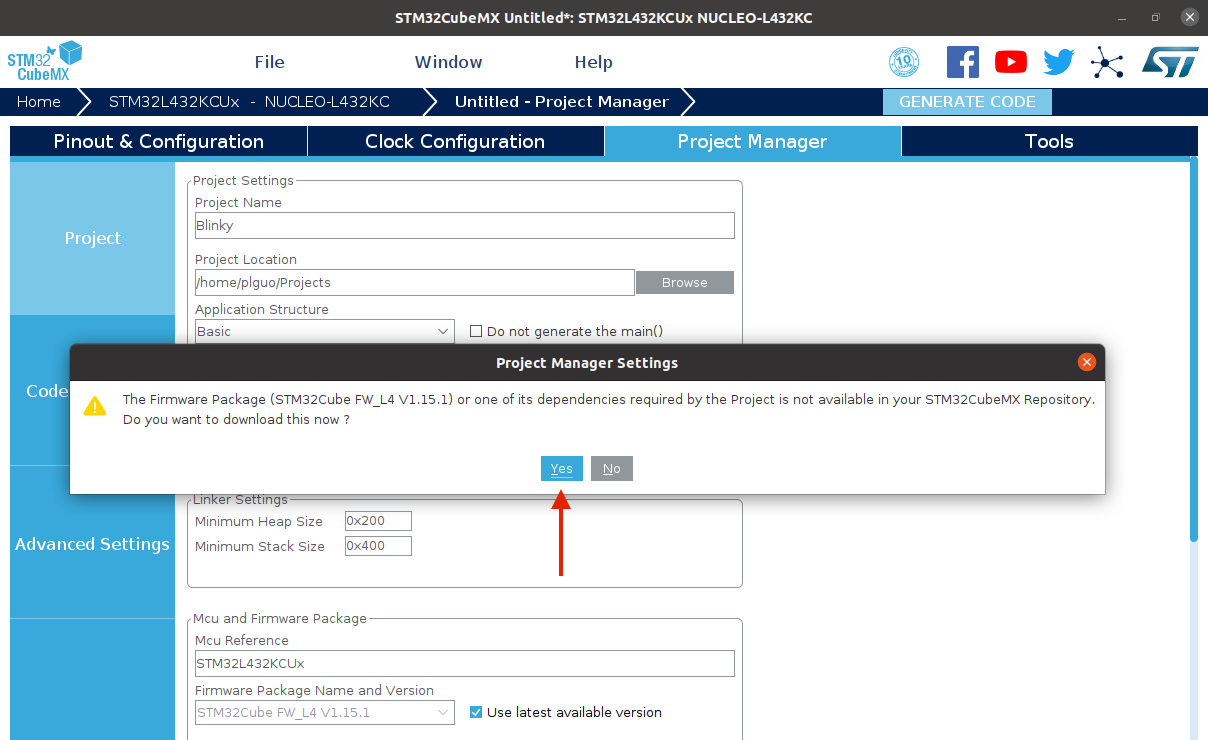This screenshot has width=1208, height=740.
Task: Click Yes to download the firmware package
Action: pyautogui.click(x=561, y=468)
